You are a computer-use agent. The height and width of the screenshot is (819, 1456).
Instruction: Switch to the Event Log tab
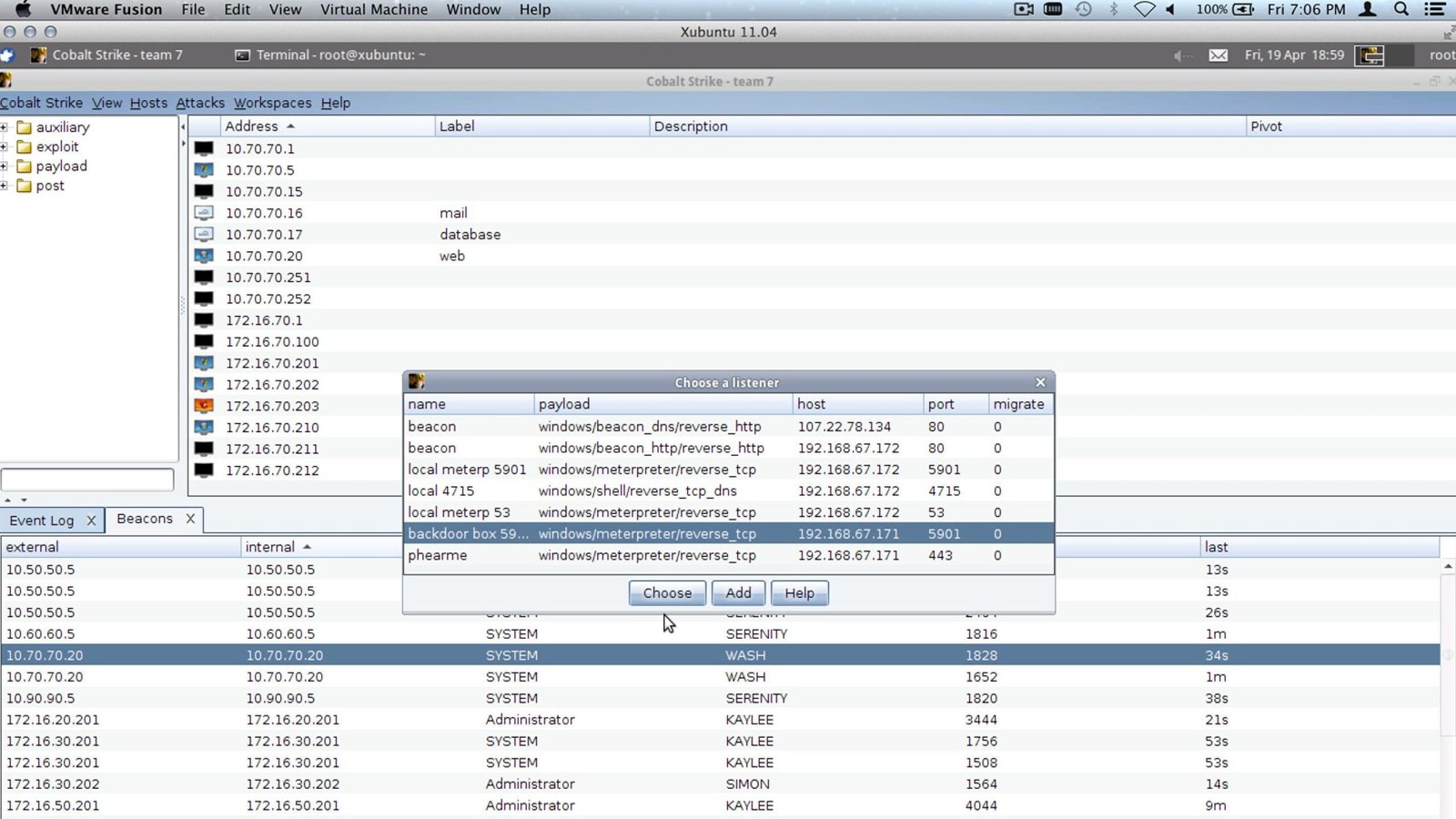[x=42, y=521]
